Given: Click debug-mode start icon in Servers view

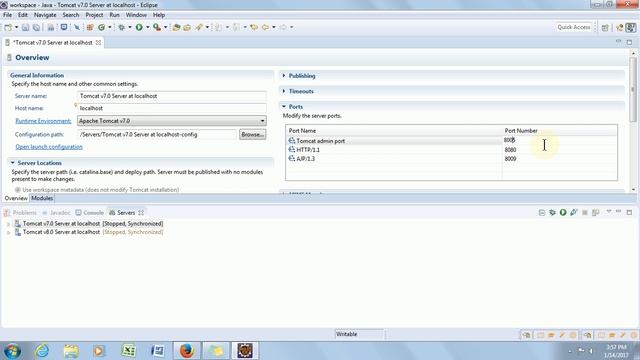Looking at the screenshot, I should pos(552,212).
